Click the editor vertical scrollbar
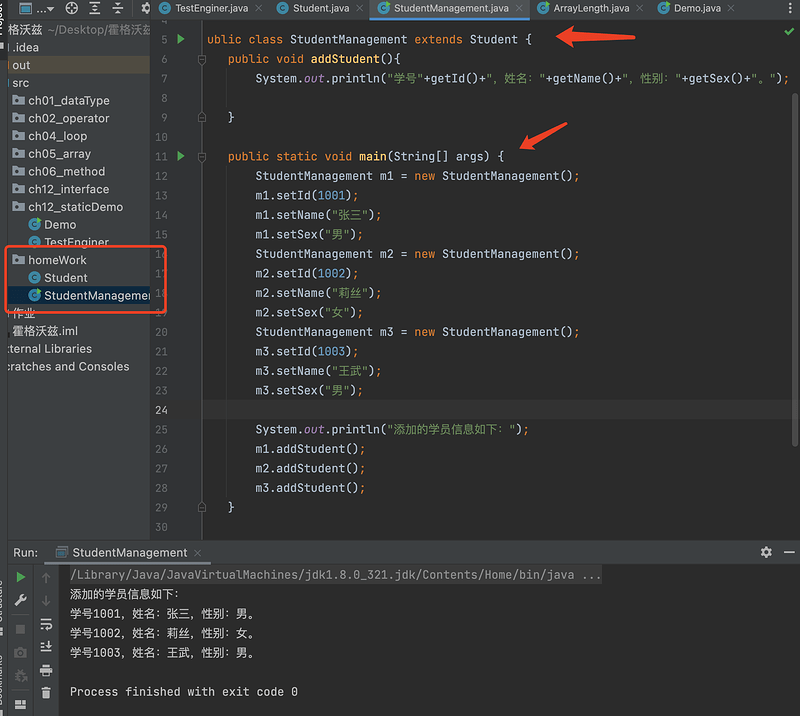 click(795, 269)
